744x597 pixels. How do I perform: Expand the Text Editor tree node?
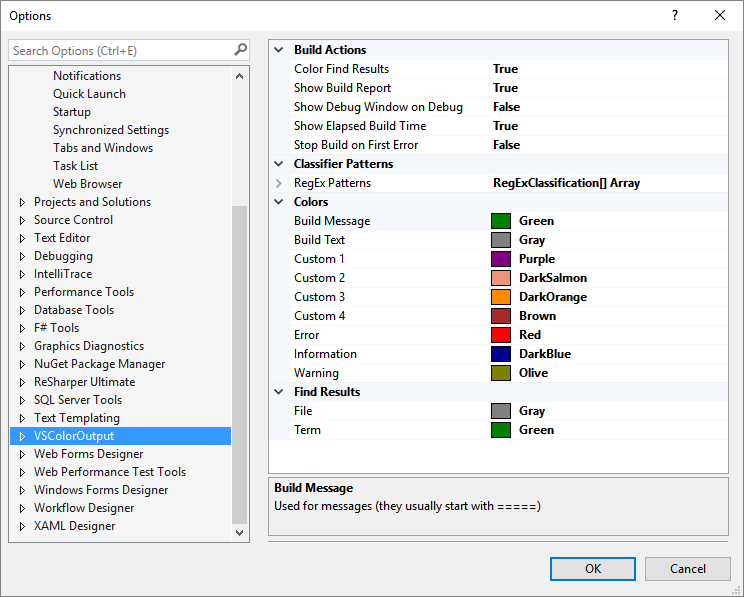click(22, 238)
